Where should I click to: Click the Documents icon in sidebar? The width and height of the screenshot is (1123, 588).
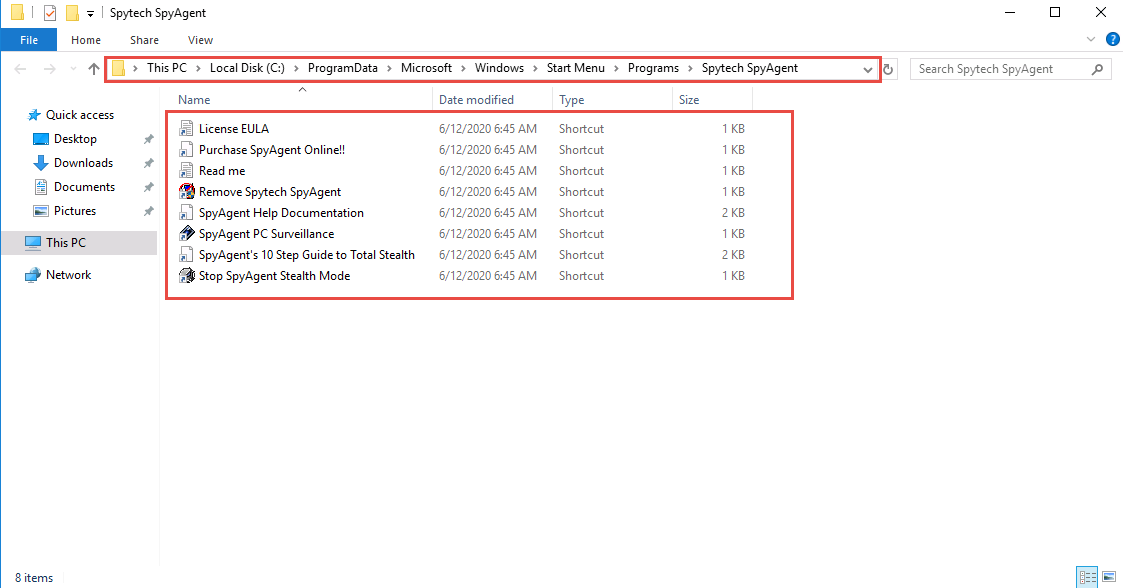pos(42,187)
